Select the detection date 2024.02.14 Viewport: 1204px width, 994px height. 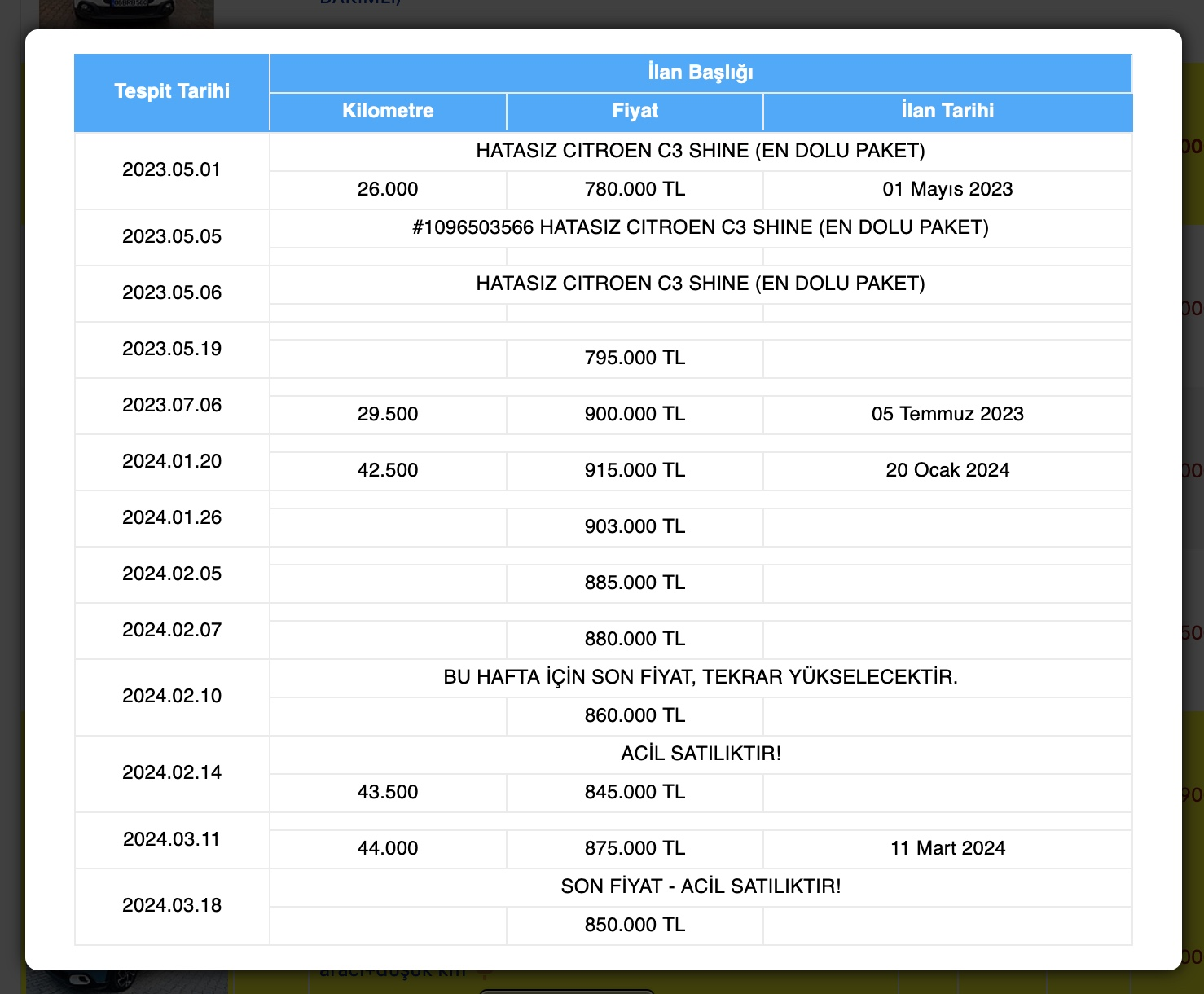point(172,772)
